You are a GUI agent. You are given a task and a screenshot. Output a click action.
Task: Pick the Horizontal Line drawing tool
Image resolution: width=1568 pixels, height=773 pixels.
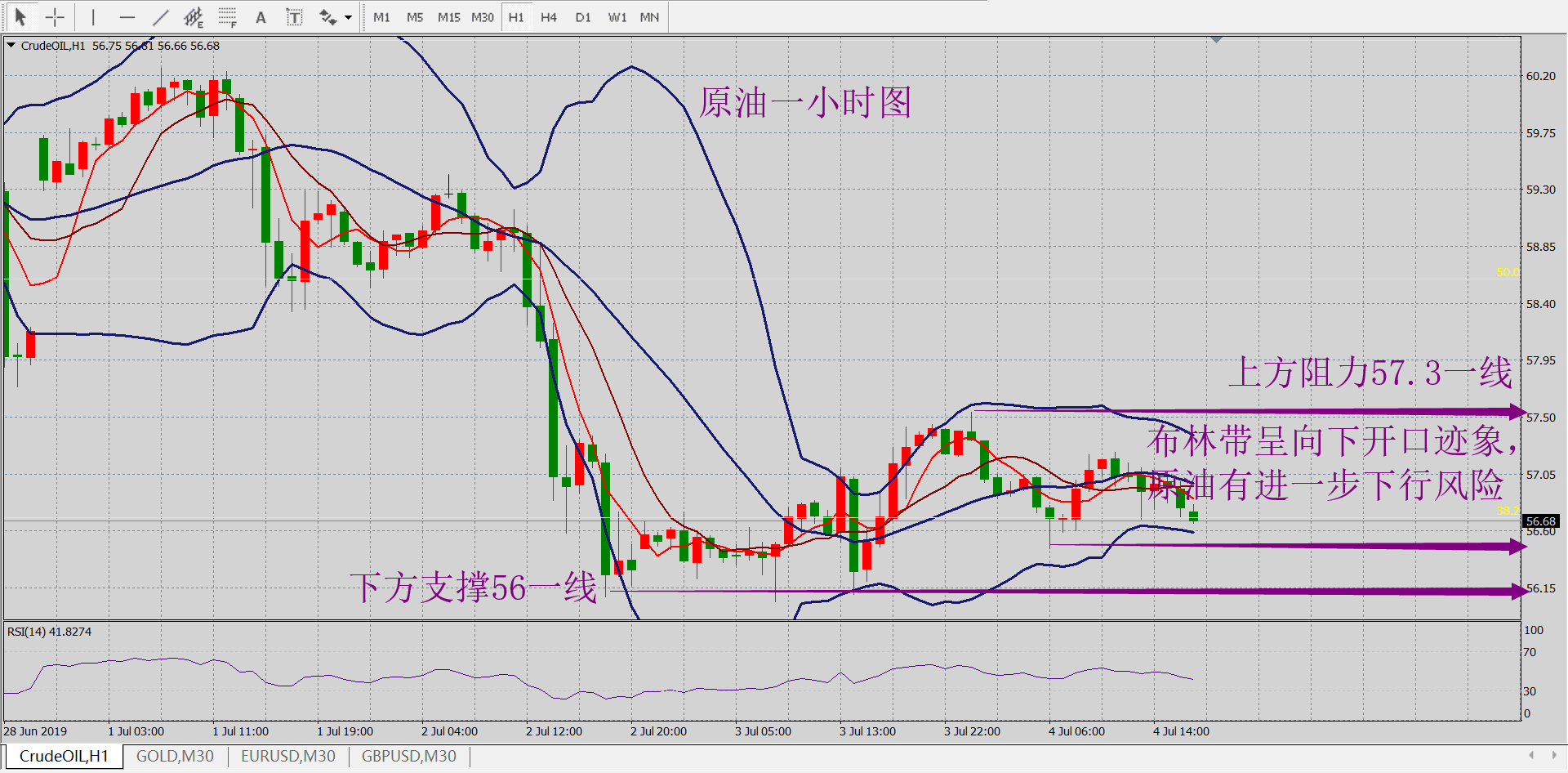click(127, 16)
